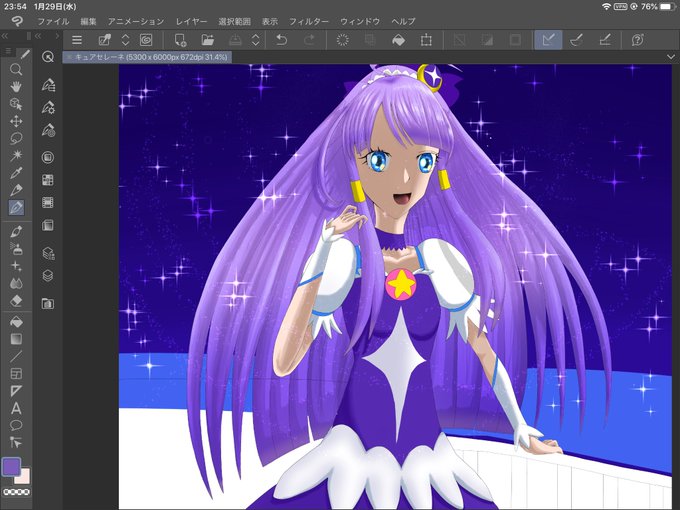Undo the last action

(x=281, y=40)
